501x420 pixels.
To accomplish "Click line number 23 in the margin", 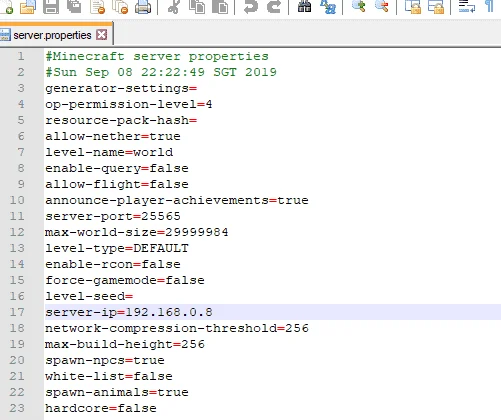I will (x=17, y=408).
